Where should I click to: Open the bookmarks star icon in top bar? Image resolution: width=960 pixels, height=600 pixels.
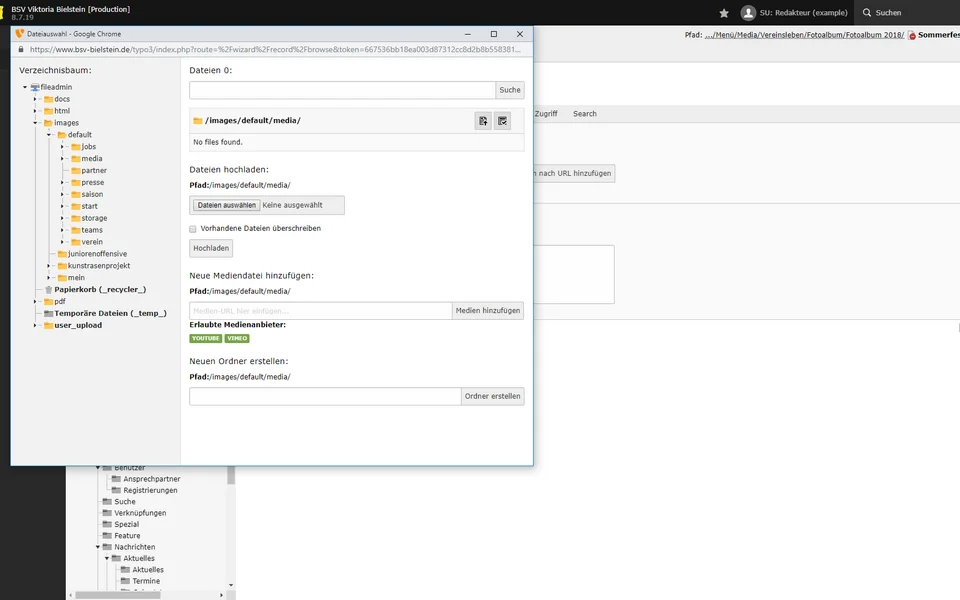pyautogui.click(x=724, y=13)
